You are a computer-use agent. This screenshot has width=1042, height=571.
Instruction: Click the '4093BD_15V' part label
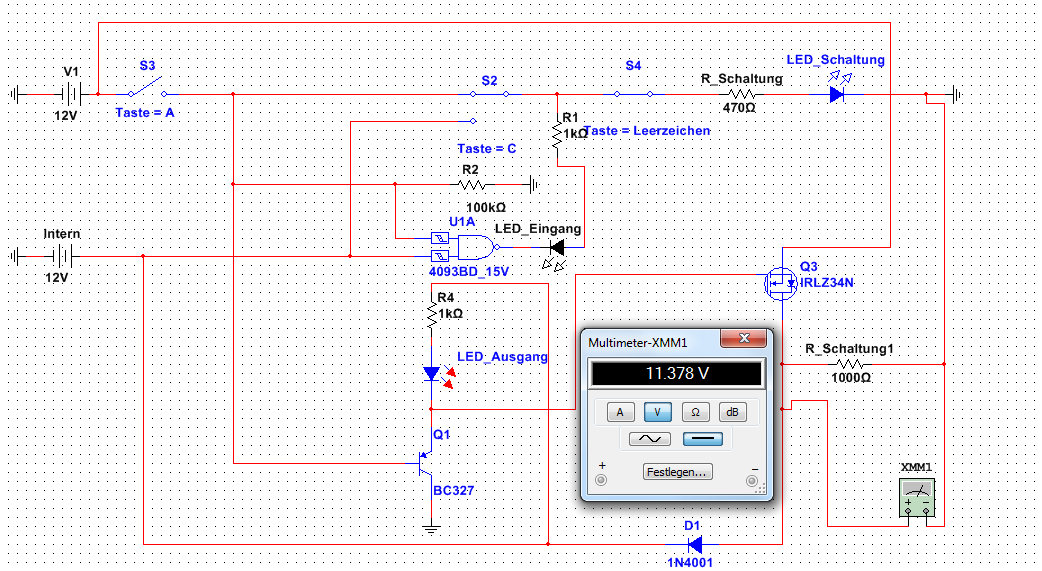[469, 271]
